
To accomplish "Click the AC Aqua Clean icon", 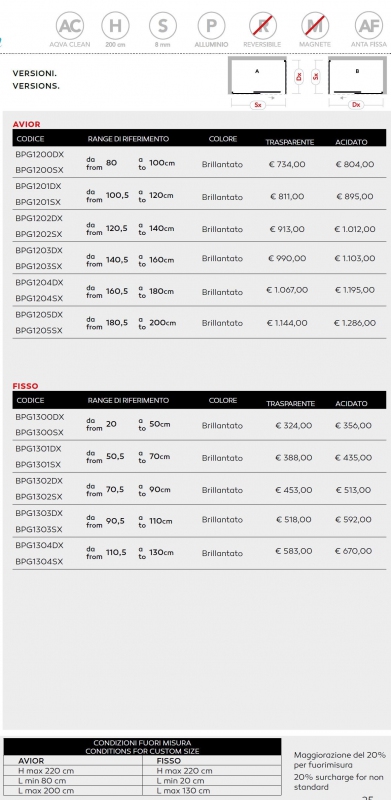I will point(70,26).
